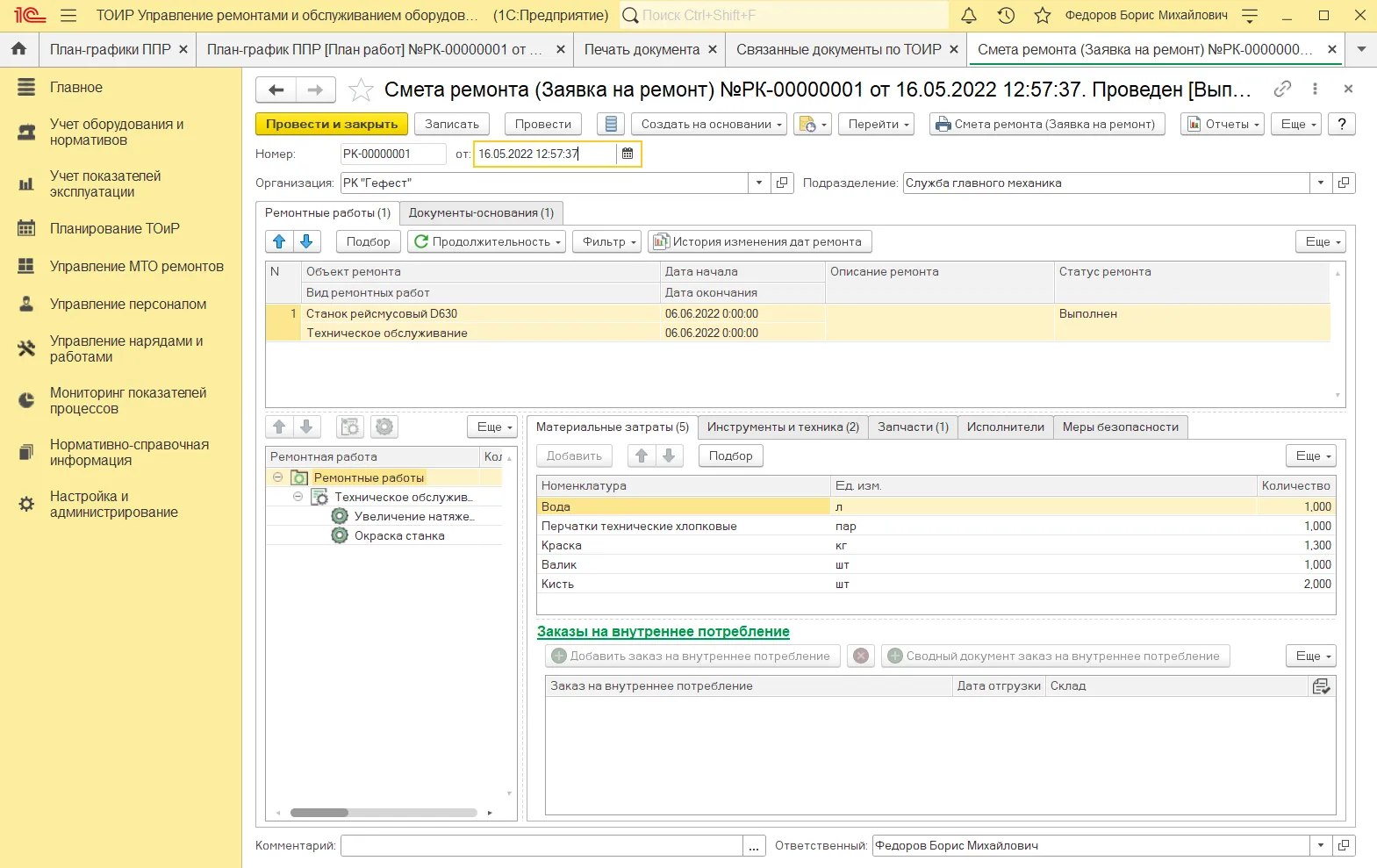Viewport: 1377px width, 868px height.
Task: Move repair work row up
Action: (x=279, y=241)
